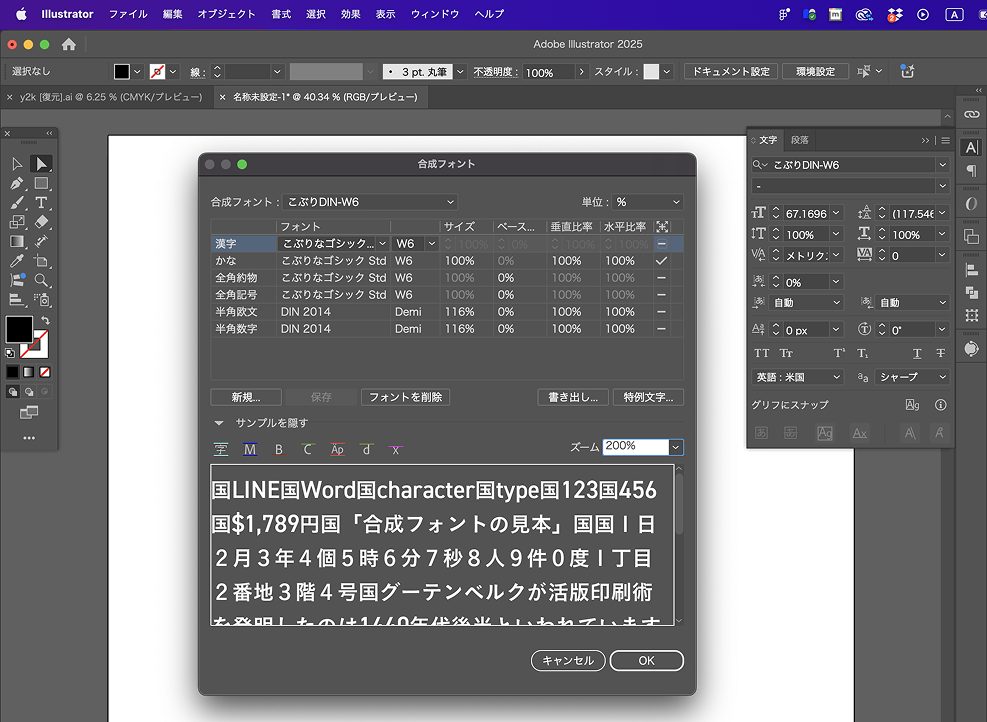Open the ファイル menu
This screenshot has height=722, width=987.
[128, 14]
